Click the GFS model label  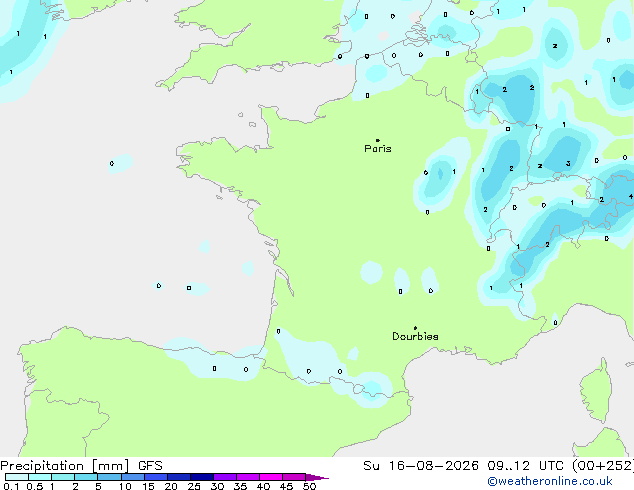tap(150, 466)
